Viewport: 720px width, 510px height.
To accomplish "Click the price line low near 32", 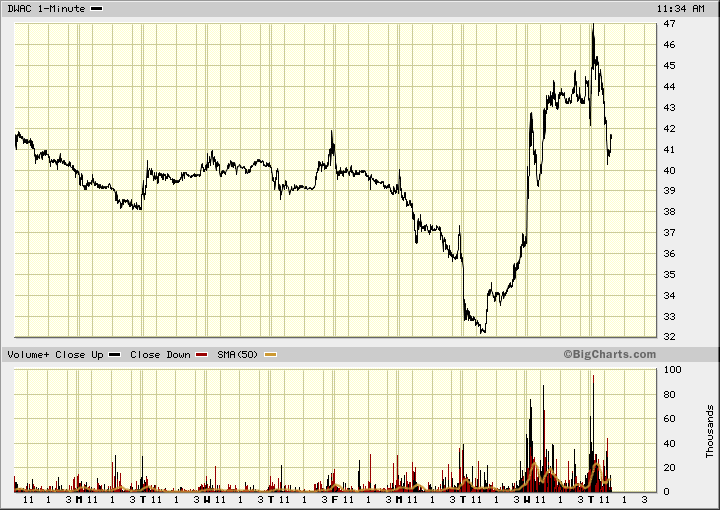I will 483,331.
